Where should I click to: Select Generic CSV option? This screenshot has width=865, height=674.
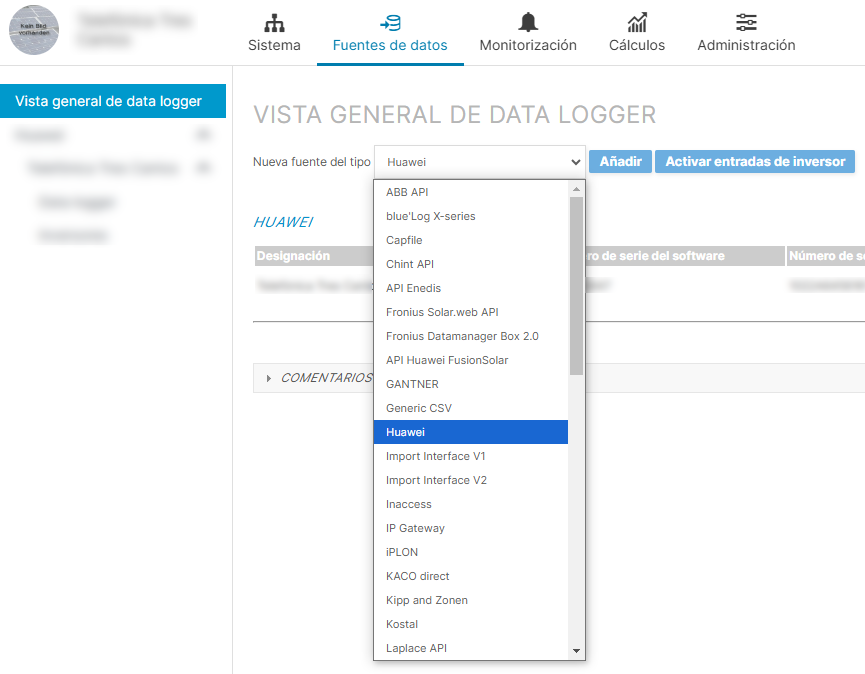click(471, 408)
